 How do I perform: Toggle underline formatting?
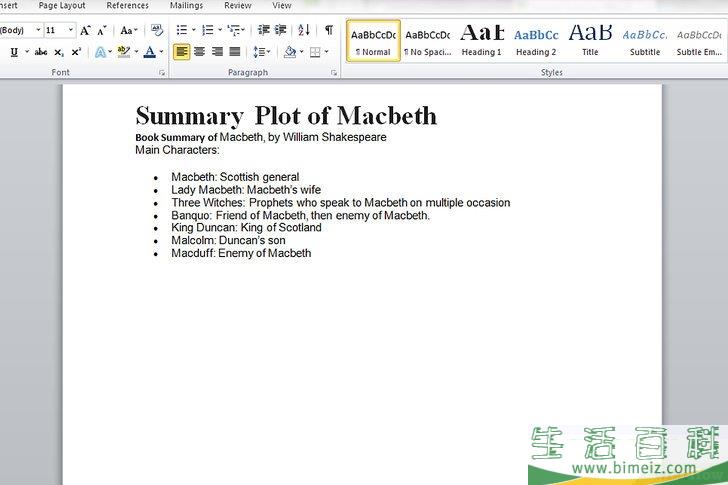pos(14,52)
